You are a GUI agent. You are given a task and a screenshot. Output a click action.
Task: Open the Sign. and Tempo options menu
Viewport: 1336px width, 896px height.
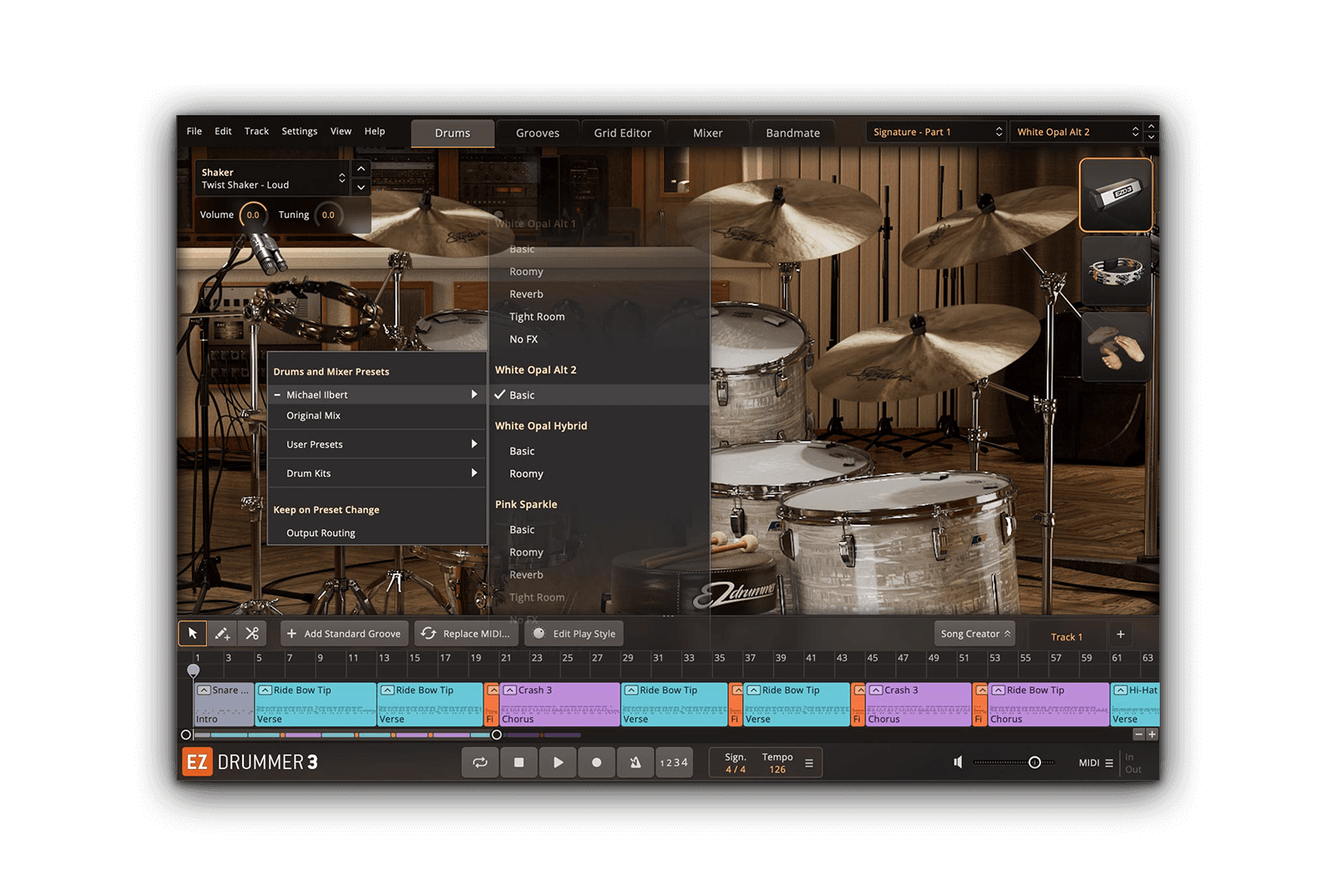(808, 763)
